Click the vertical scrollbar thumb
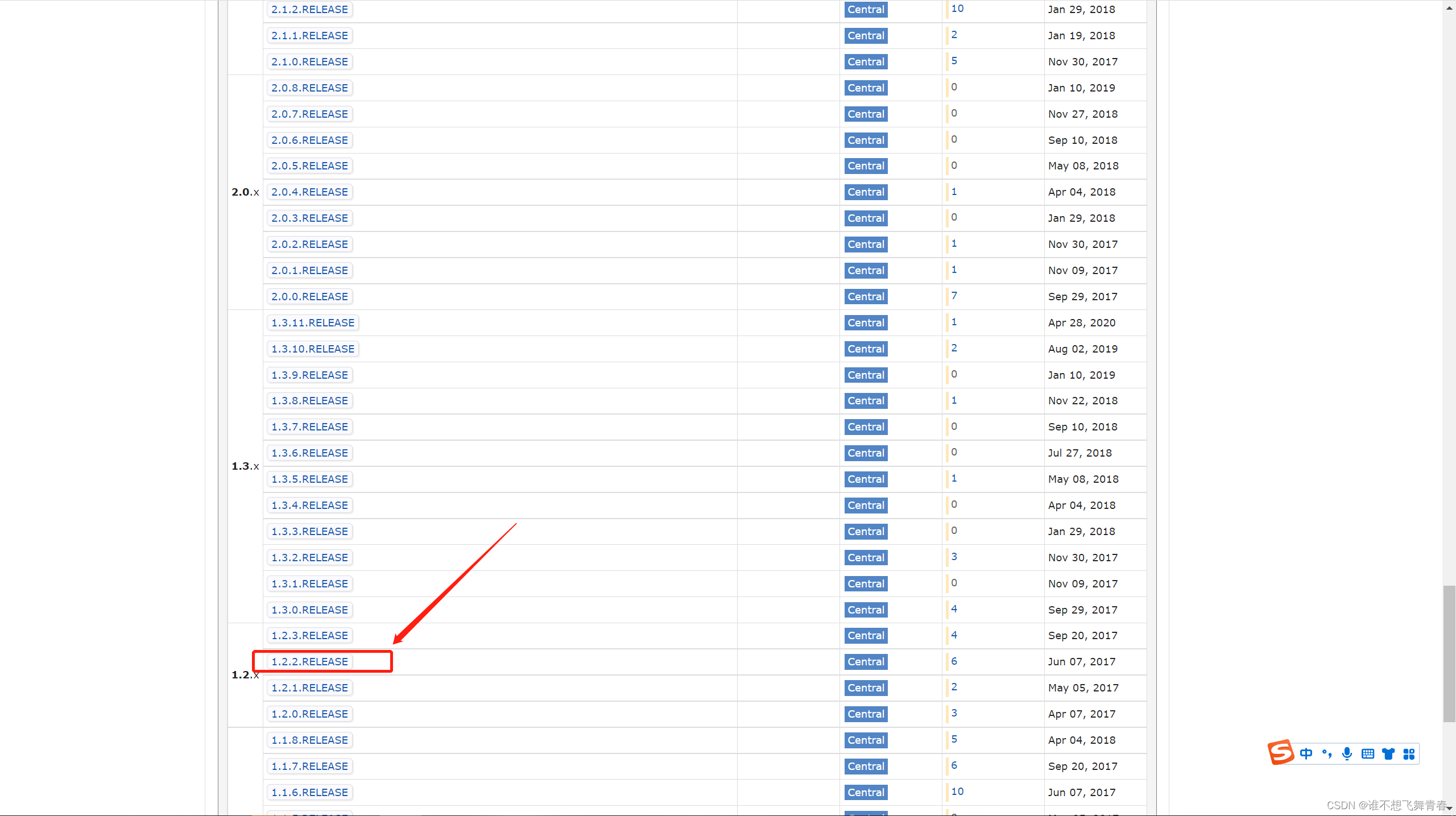The image size is (1456, 816). 1449,654
